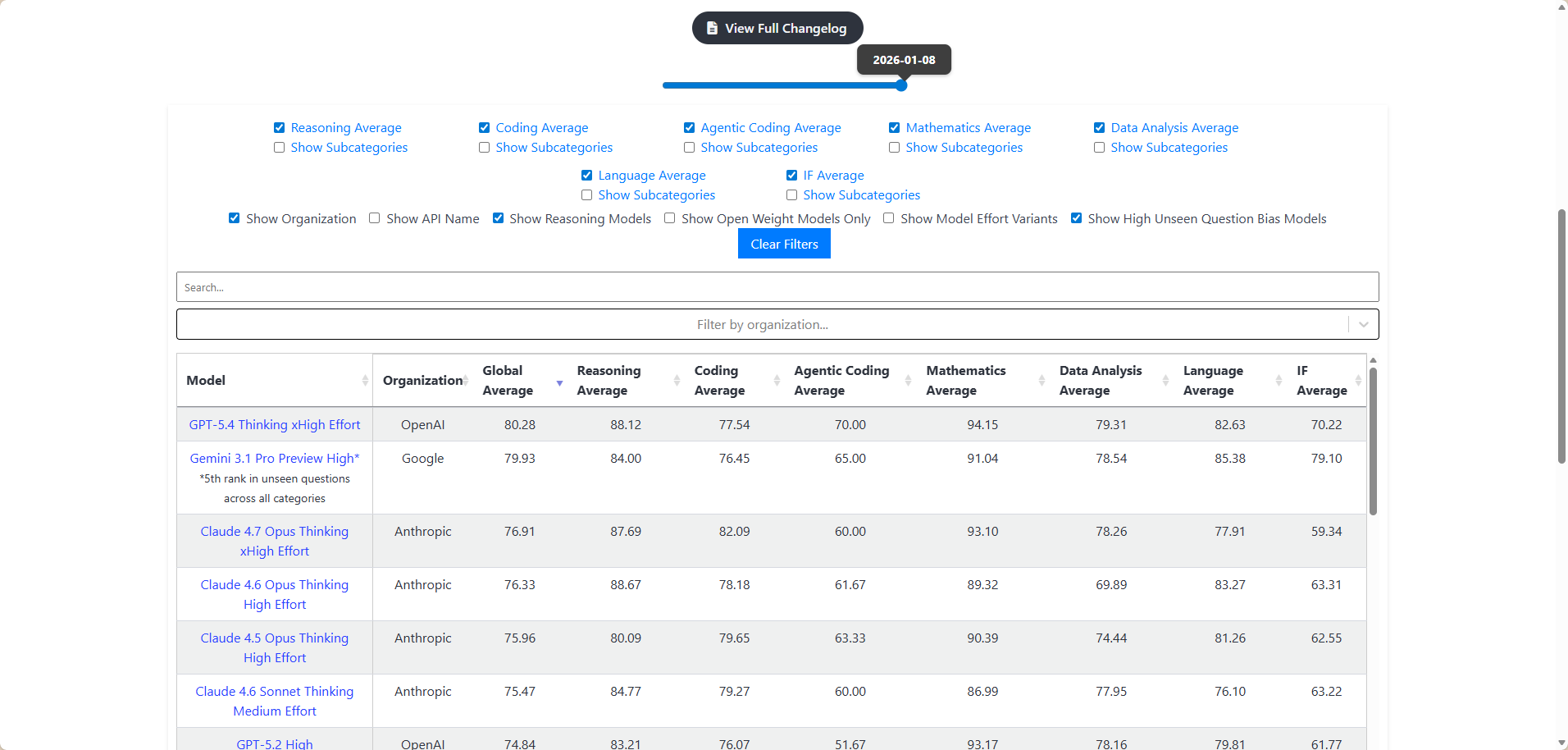Click the 88.67 Reasoning Average value
The width and height of the screenshot is (1568, 750).
pos(626,585)
